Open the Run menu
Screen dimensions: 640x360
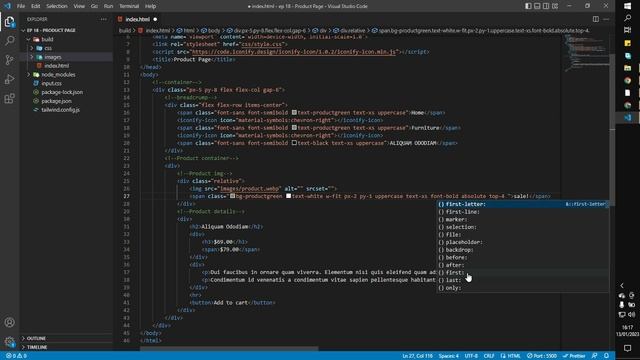click(x=108, y=6)
